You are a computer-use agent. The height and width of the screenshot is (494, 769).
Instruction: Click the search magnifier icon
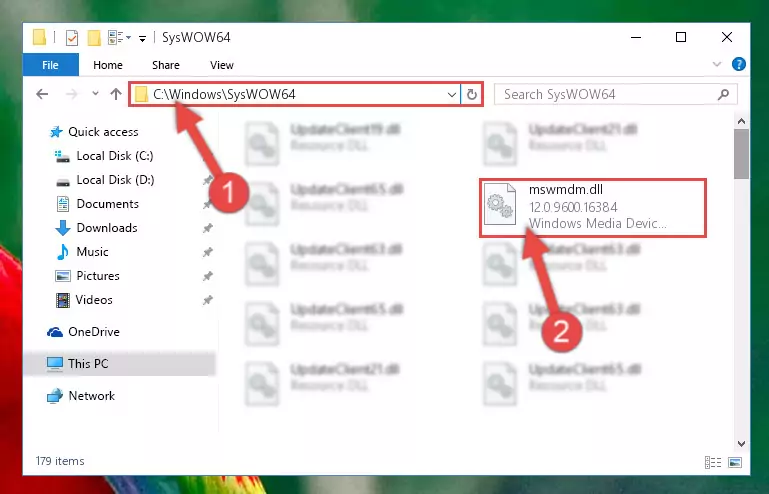[723, 94]
